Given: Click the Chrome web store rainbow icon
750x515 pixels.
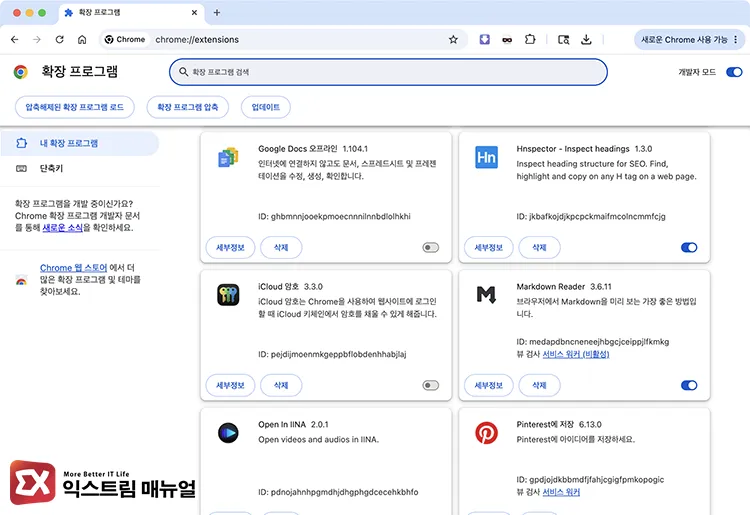Looking at the screenshot, I should click(x=21, y=280).
